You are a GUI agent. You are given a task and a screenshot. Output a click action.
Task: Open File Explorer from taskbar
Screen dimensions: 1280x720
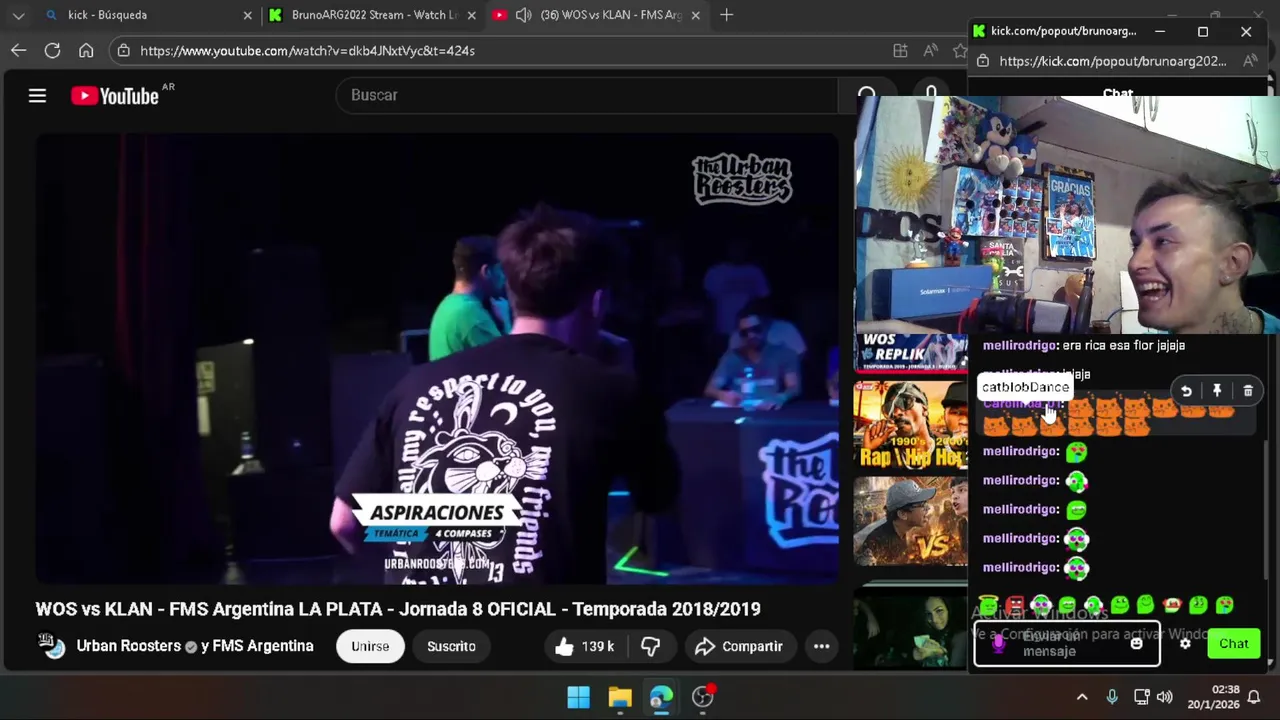(620, 697)
